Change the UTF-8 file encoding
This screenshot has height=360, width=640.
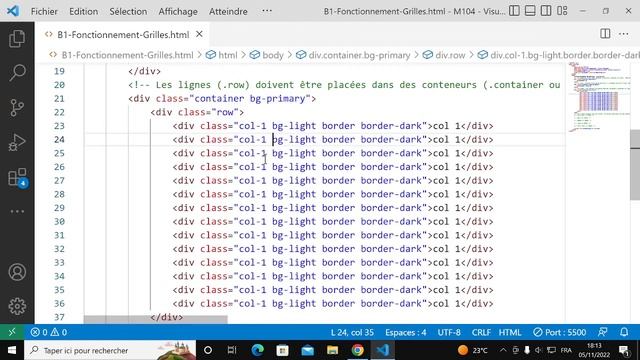pos(449,332)
